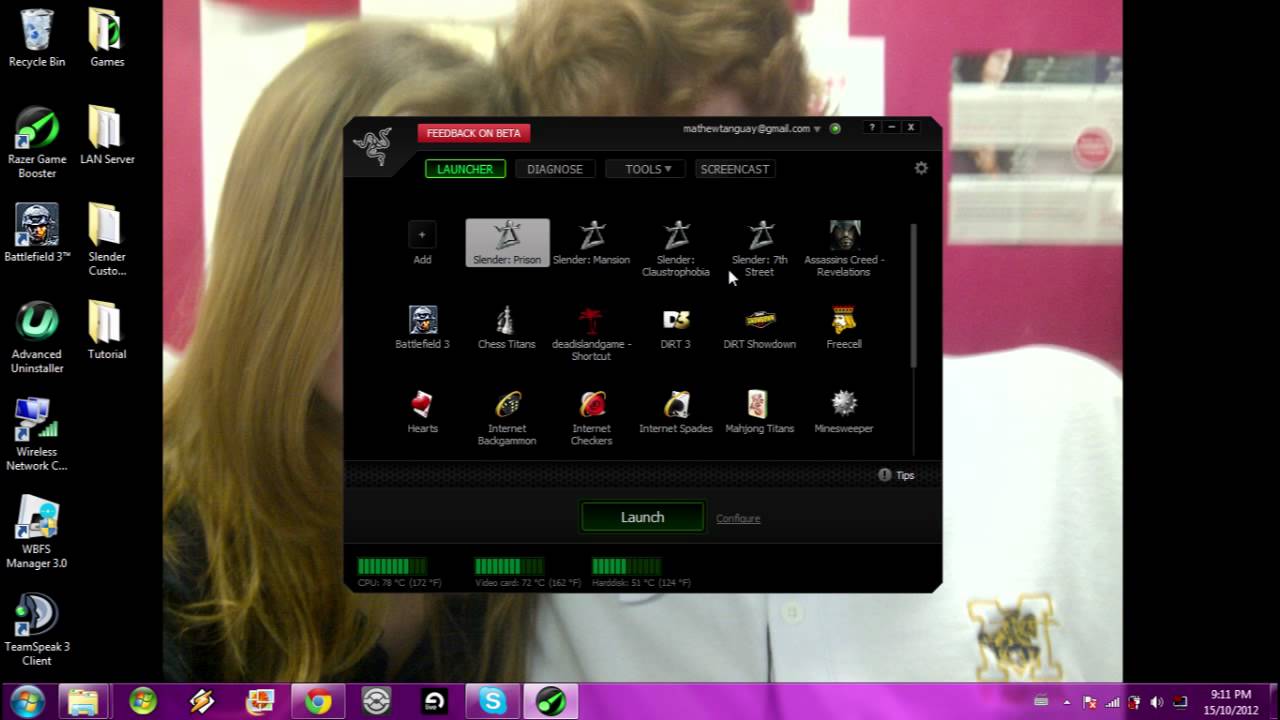
Task: Select the Hearts card game
Action: [x=422, y=412]
